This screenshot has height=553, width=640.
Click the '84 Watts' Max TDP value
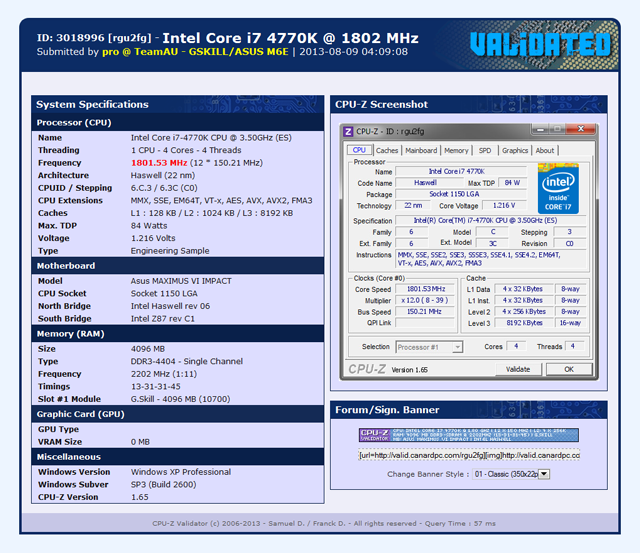(149, 226)
